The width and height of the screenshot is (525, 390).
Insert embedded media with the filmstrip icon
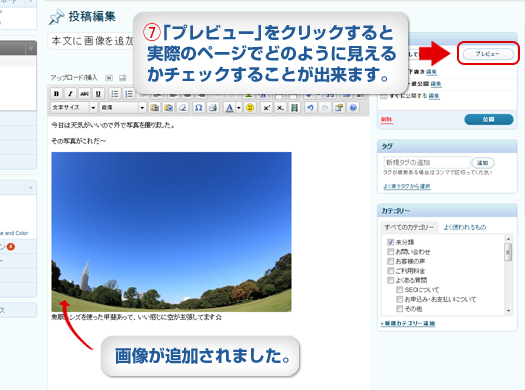coord(294,108)
